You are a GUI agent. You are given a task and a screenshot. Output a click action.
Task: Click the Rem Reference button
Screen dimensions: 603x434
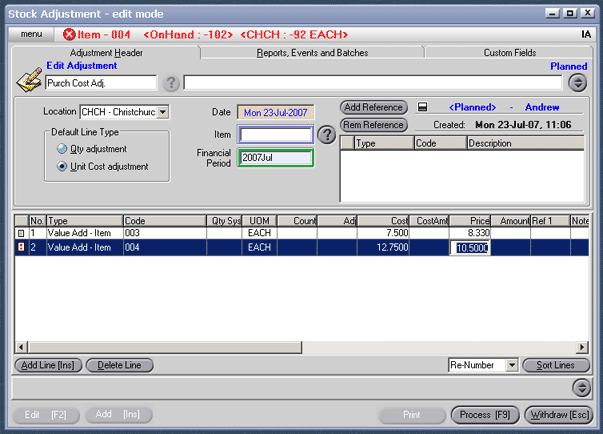coord(373,125)
